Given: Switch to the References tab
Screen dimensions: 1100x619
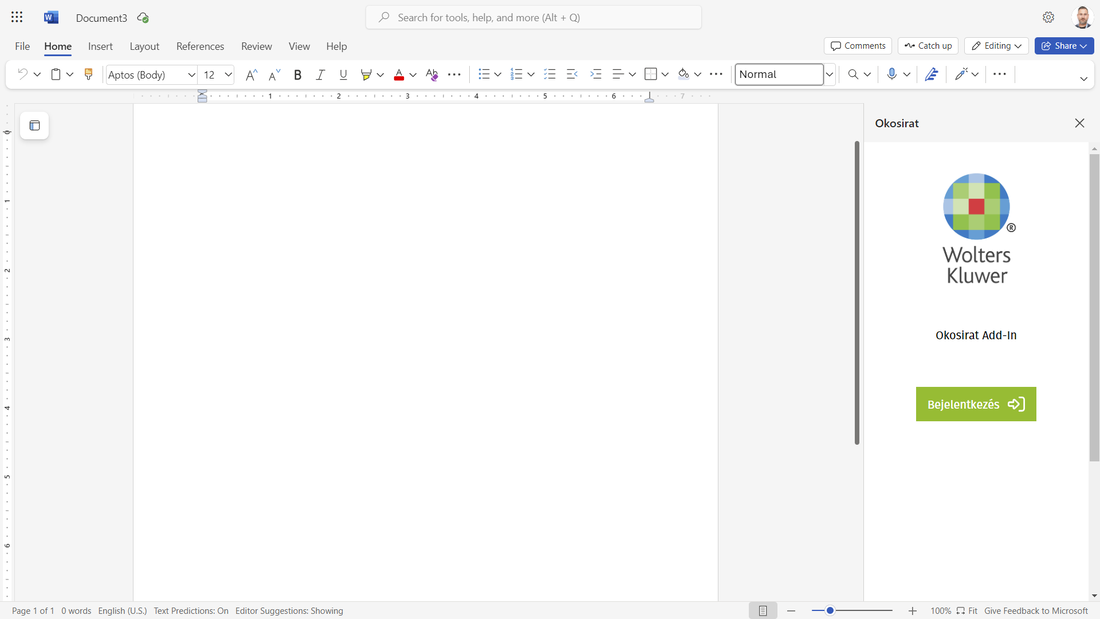Looking at the screenshot, I should pyautogui.click(x=200, y=46).
